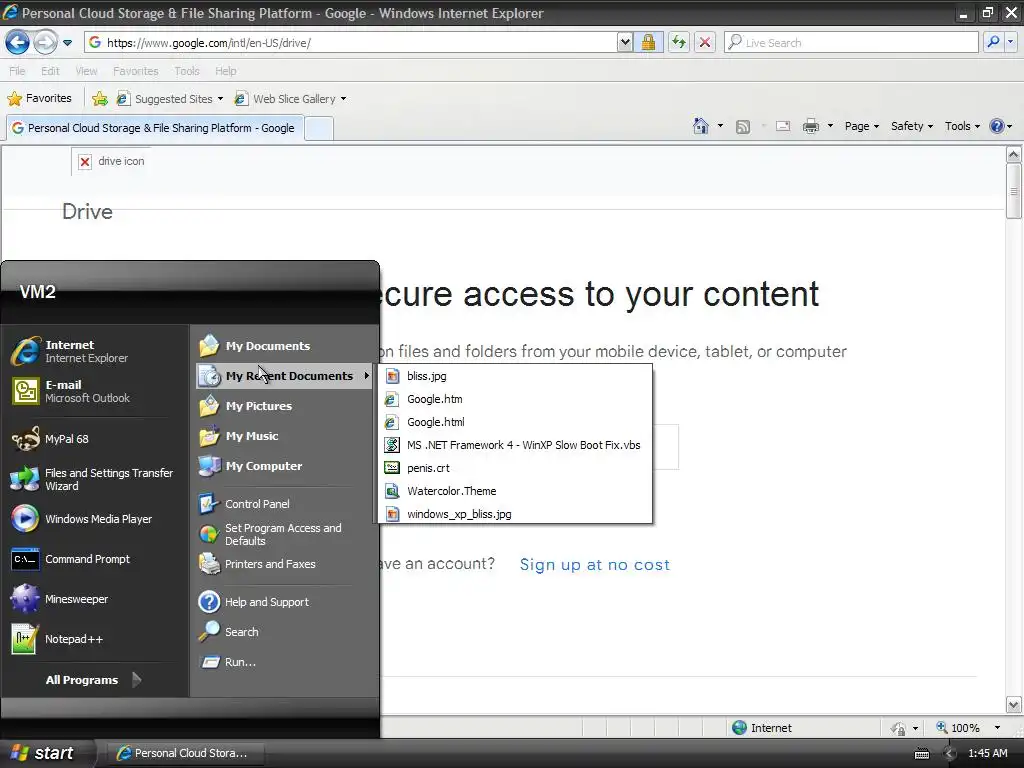1024x768 pixels.
Task: Open Suggested Sites dropdown
Action: (170, 99)
